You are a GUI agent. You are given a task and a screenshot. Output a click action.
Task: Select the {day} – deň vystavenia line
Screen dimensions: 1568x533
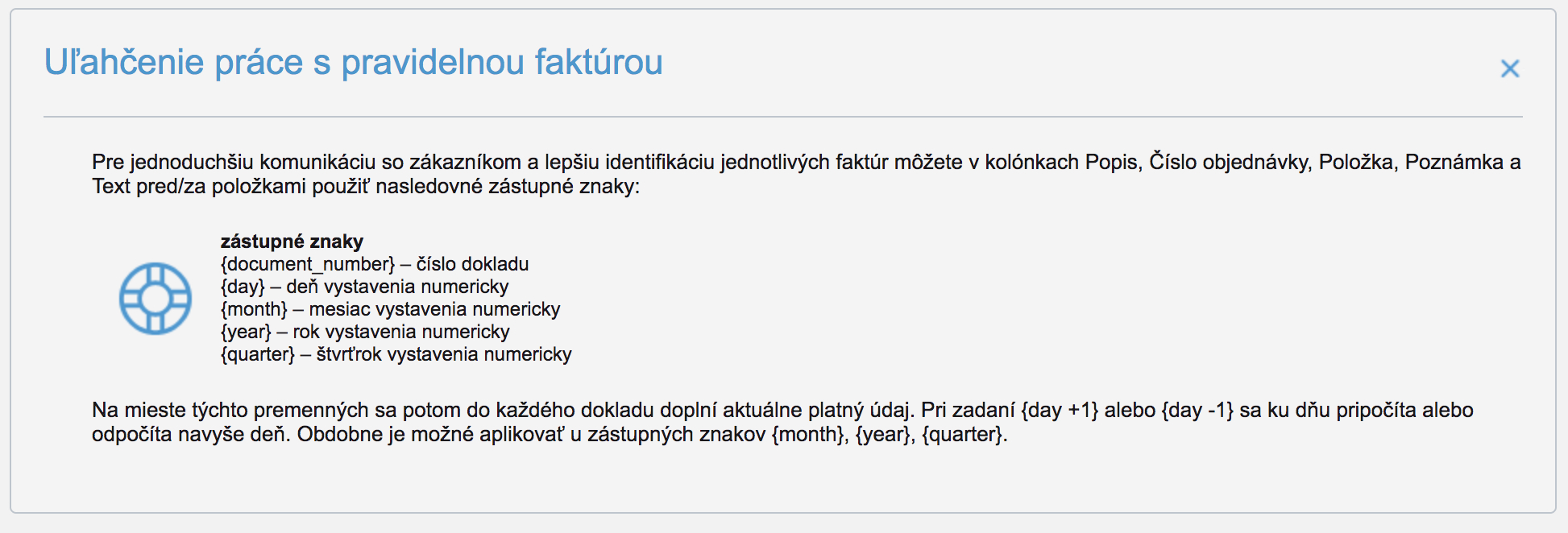pos(364,287)
